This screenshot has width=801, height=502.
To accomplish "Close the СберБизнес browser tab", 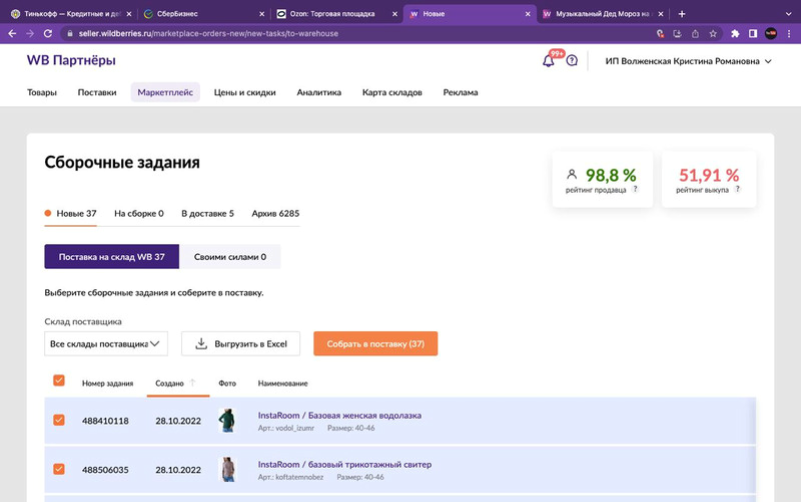I will 262,14.
